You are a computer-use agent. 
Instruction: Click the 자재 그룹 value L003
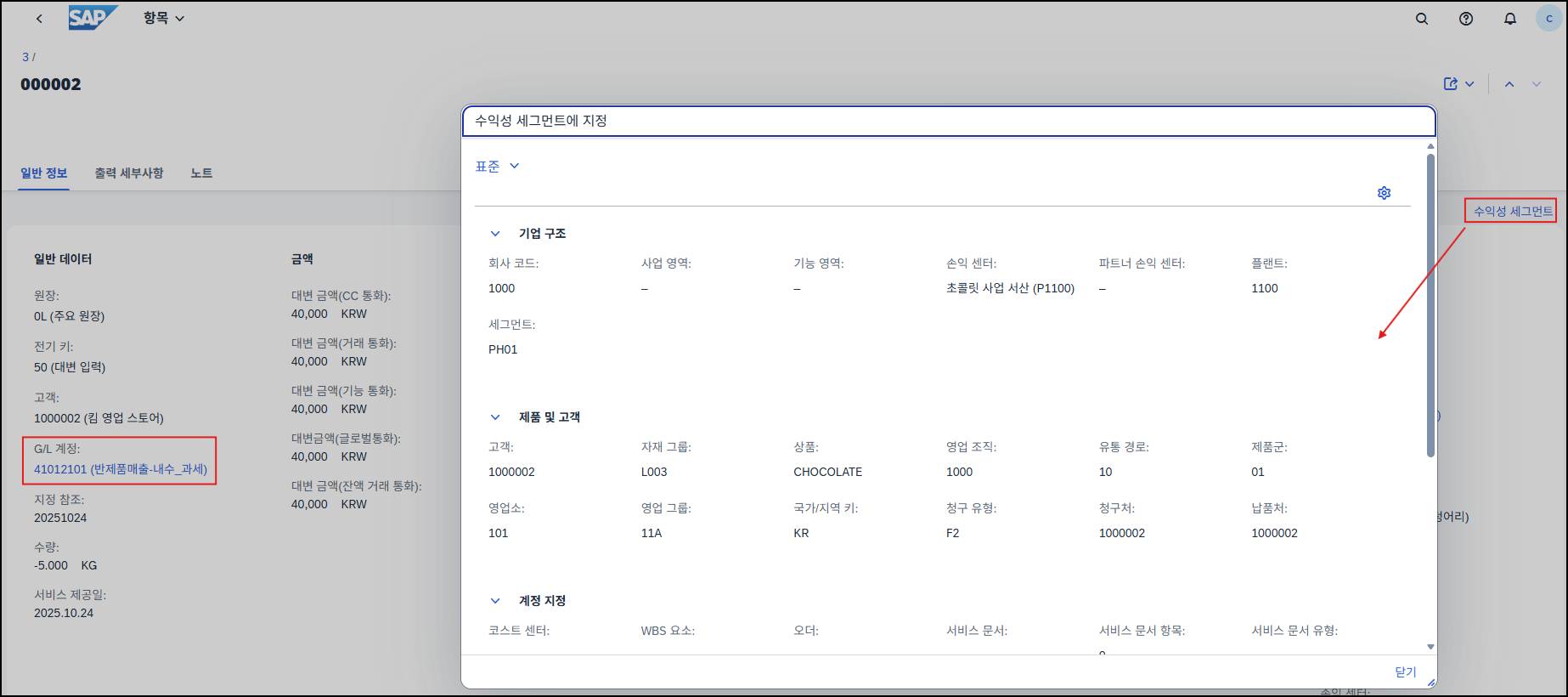(x=654, y=472)
